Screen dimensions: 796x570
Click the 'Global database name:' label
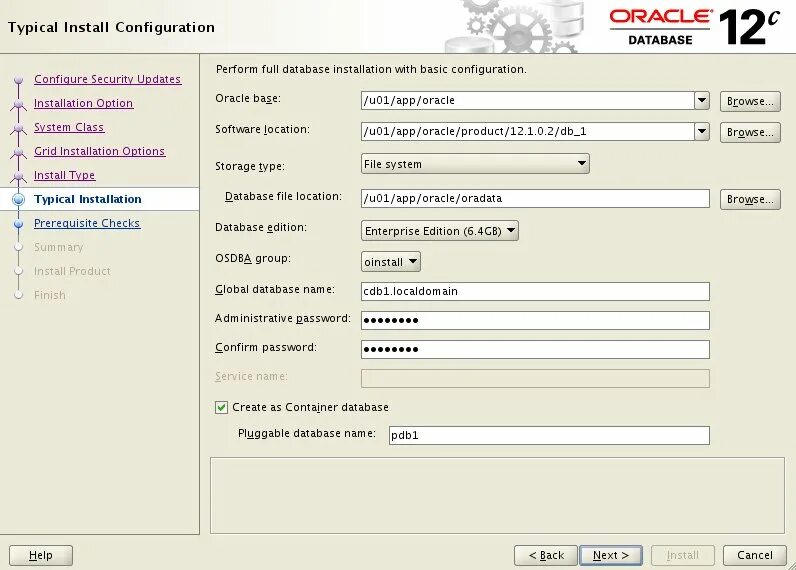click(275, 289)
